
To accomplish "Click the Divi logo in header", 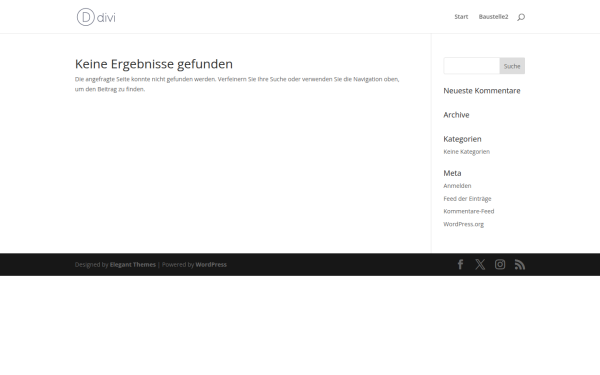I will [96, 17].
